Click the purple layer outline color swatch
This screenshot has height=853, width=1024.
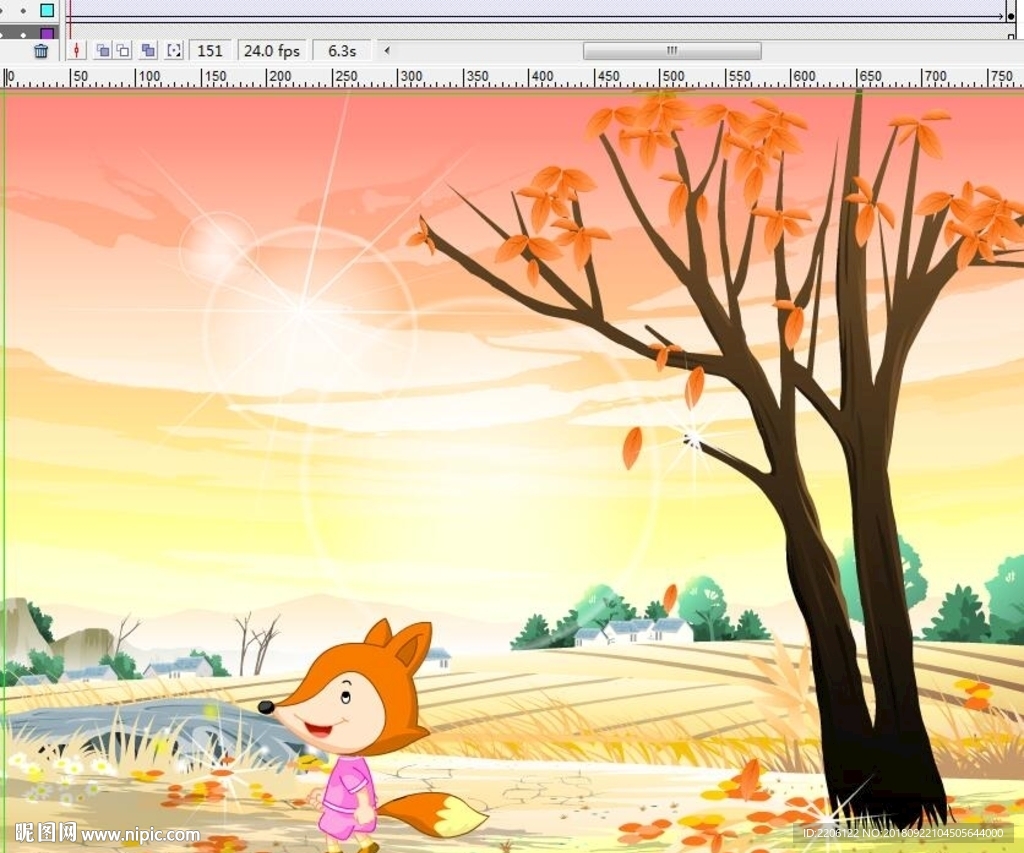(x=47, y=33)
